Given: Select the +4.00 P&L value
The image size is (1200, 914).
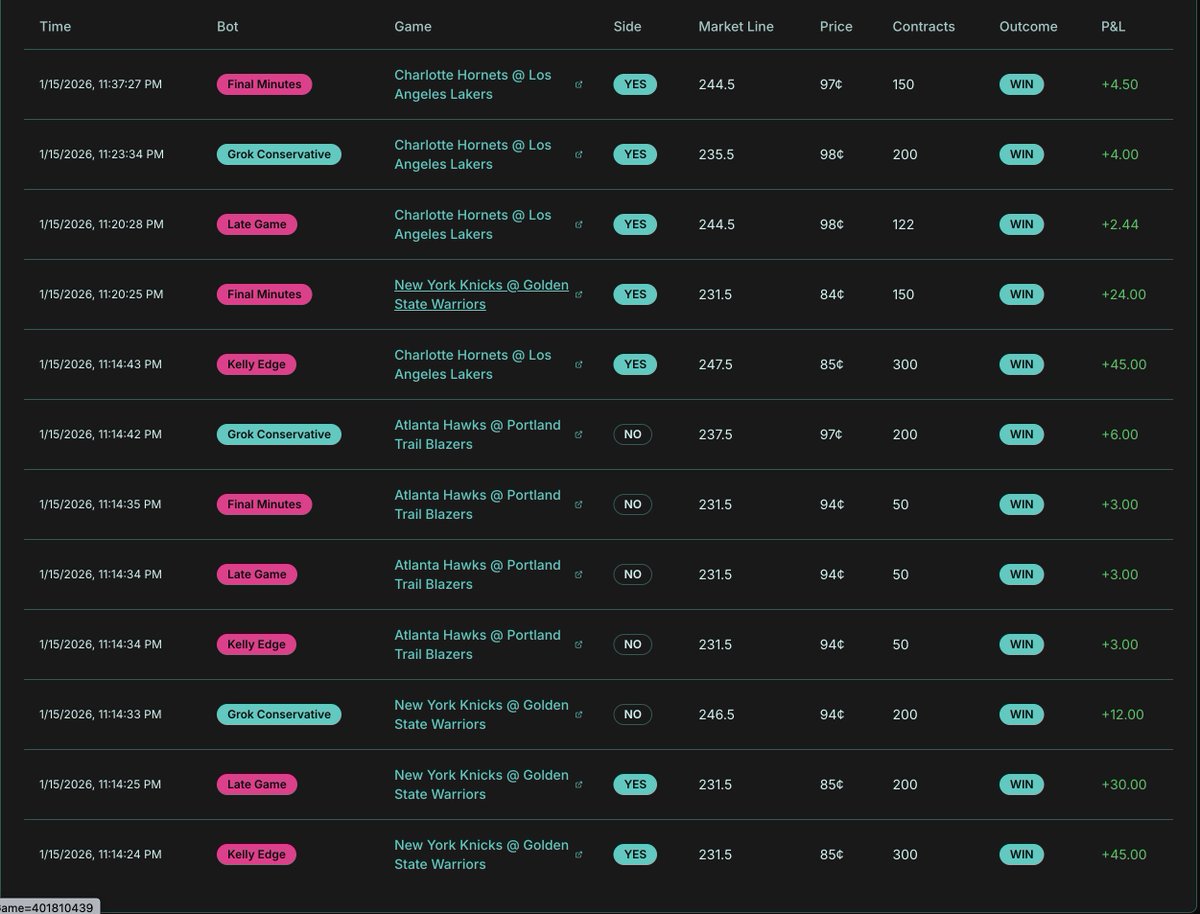Looking at the screenshot, I should (1120, 155).
